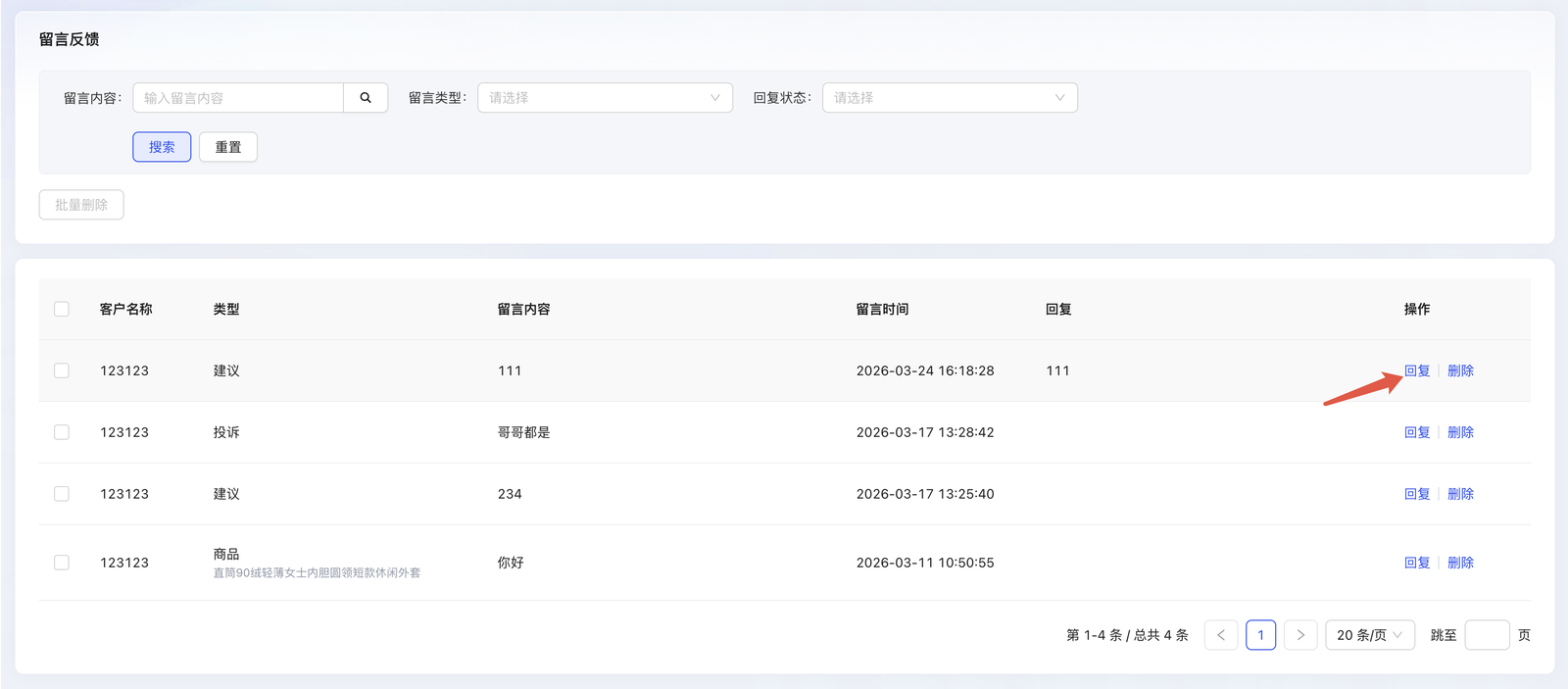Delete the message with content 234
This screenshot has width=1568, height=689.
pos(1460,494)
